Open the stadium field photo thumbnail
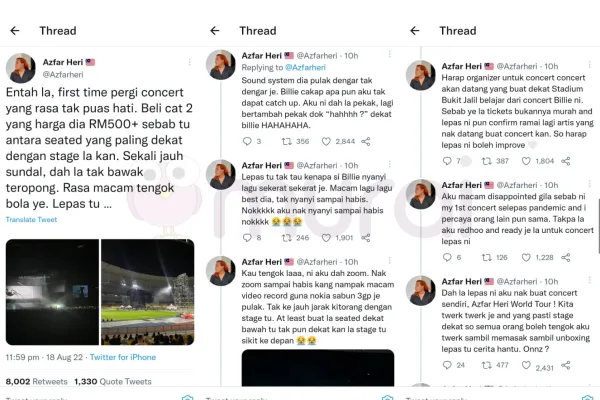This screenshot has width=600, height=400. 147,292
